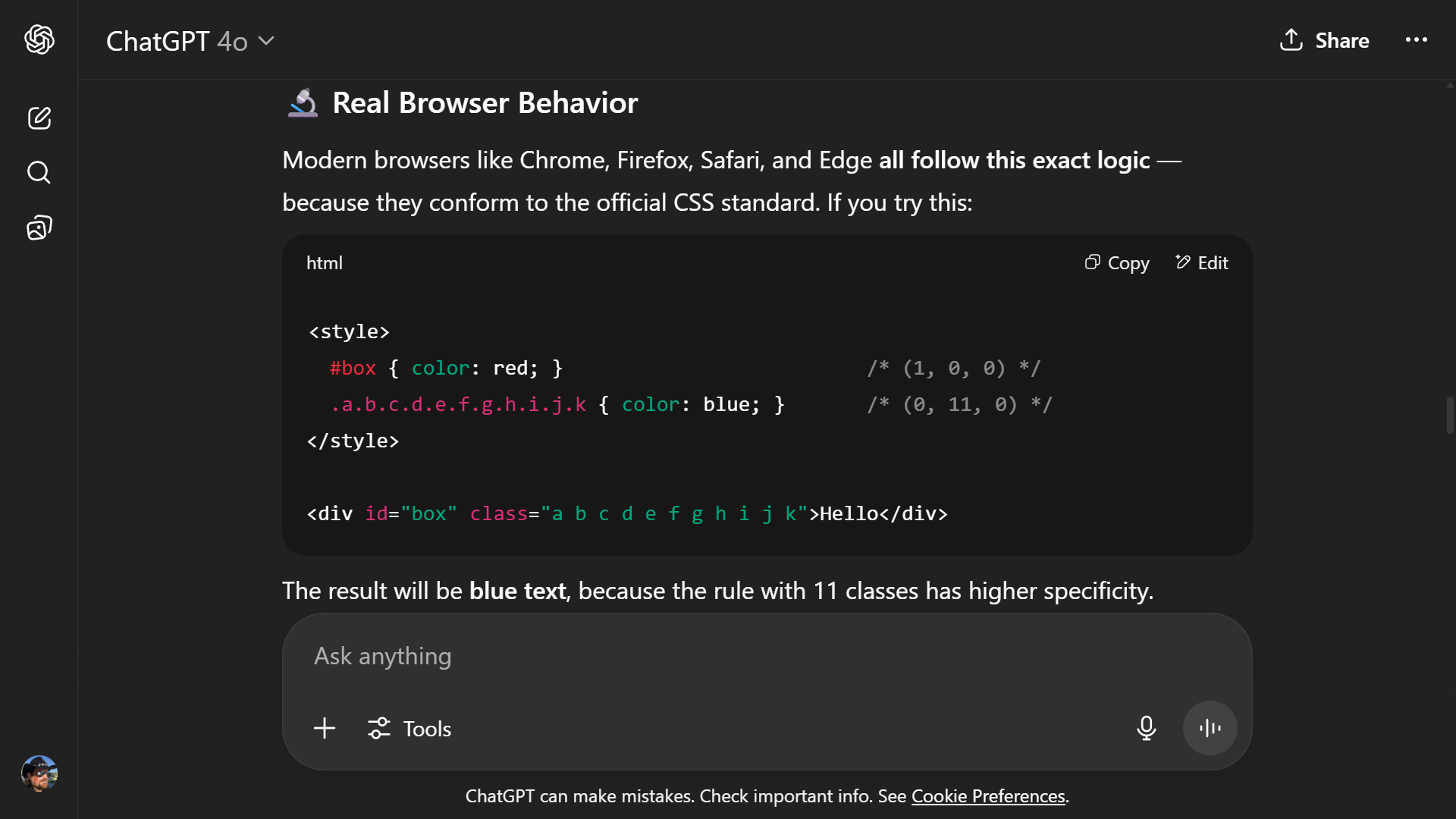Click the user profile avatar

pyautogui.click(x=39, y=773)
